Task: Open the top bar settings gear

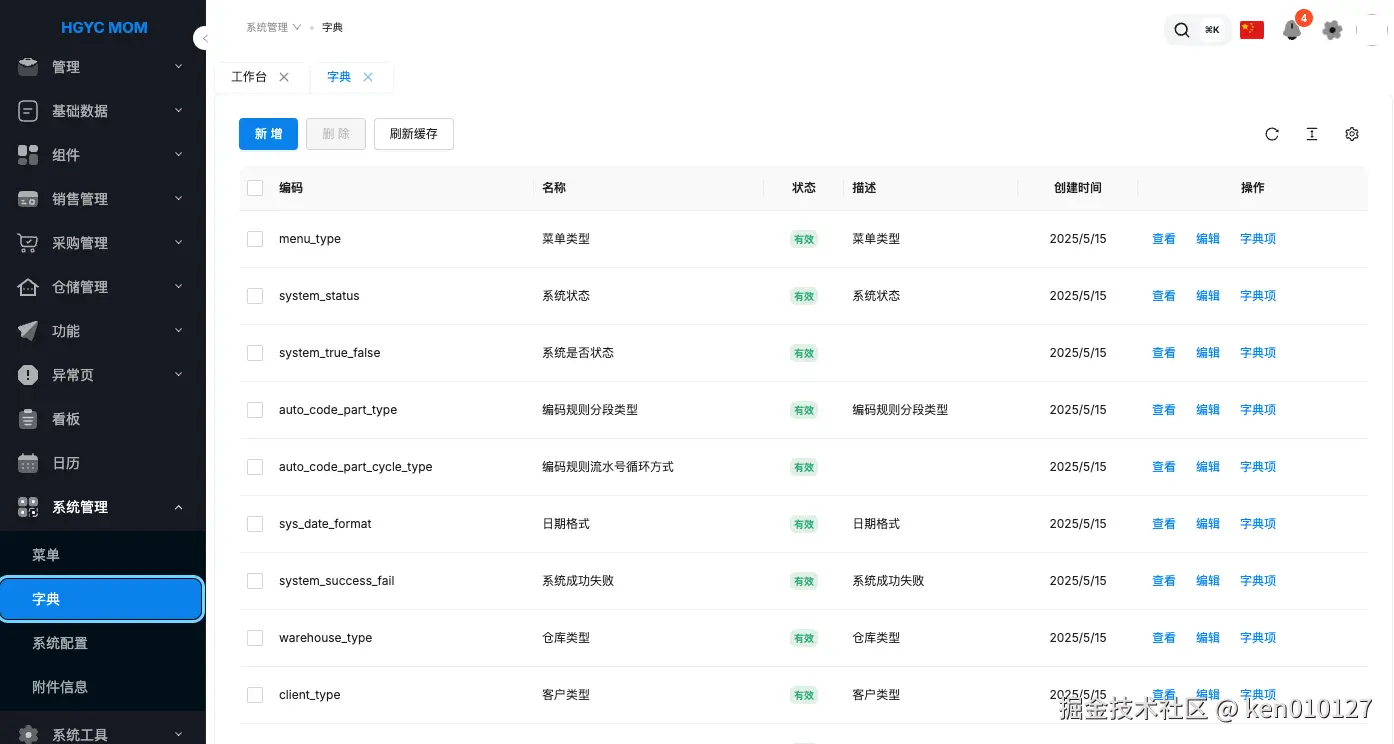Action: coord(1332,30)
